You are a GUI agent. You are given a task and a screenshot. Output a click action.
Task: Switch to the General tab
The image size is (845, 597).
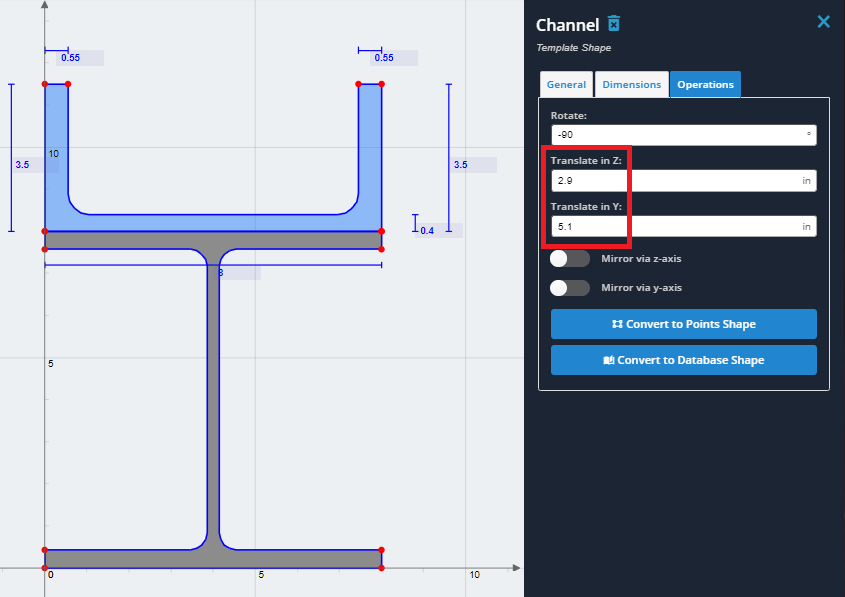click(x=566, y=85)
